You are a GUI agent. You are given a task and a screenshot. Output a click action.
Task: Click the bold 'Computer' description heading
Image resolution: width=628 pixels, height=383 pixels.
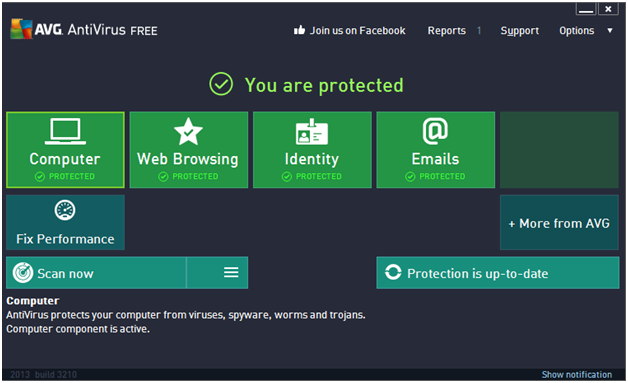(33, 301)
